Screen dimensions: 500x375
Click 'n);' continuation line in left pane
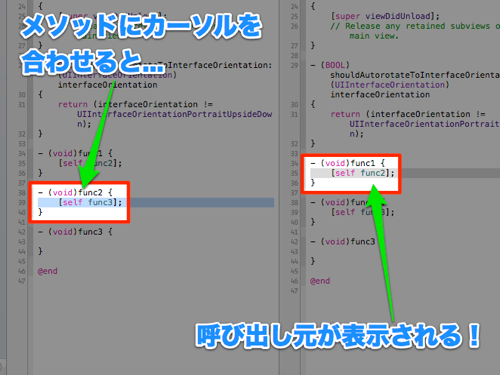click(x=84, y=124)
